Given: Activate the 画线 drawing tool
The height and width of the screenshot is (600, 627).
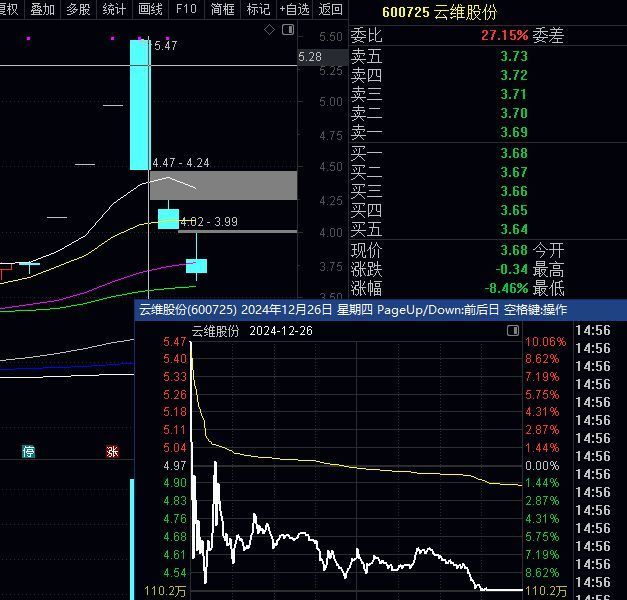Looking at the screenshot, I should 150,9.
